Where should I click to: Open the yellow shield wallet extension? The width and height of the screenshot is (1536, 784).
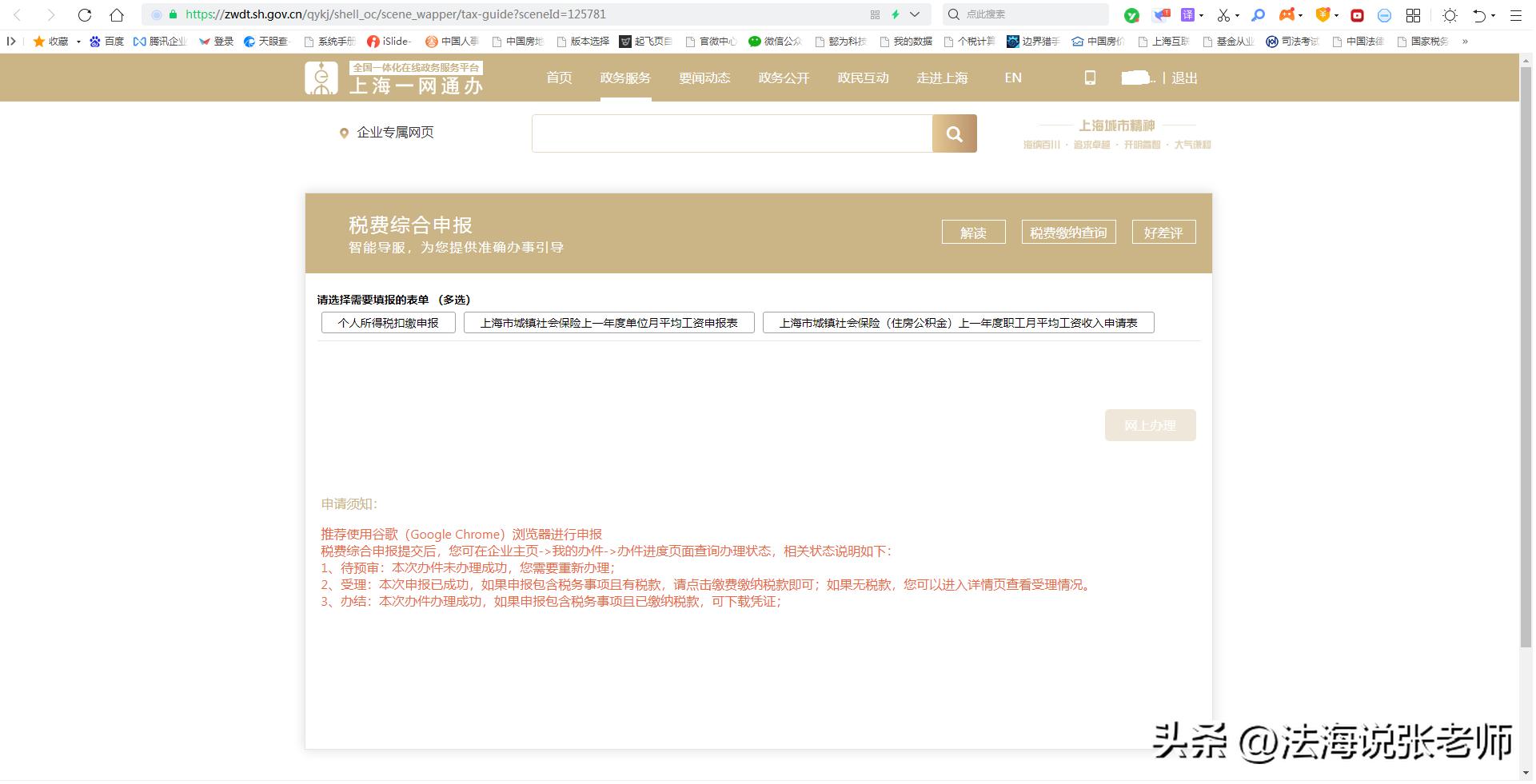(1323, 14)
